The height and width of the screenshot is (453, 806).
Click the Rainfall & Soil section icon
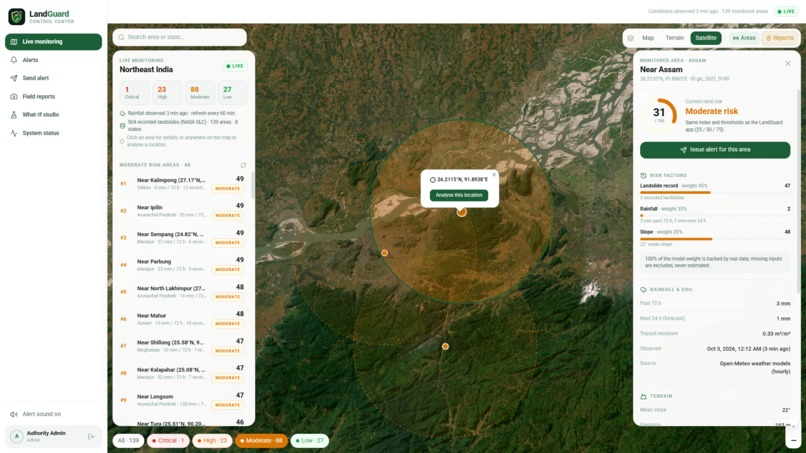coord(644,289)
